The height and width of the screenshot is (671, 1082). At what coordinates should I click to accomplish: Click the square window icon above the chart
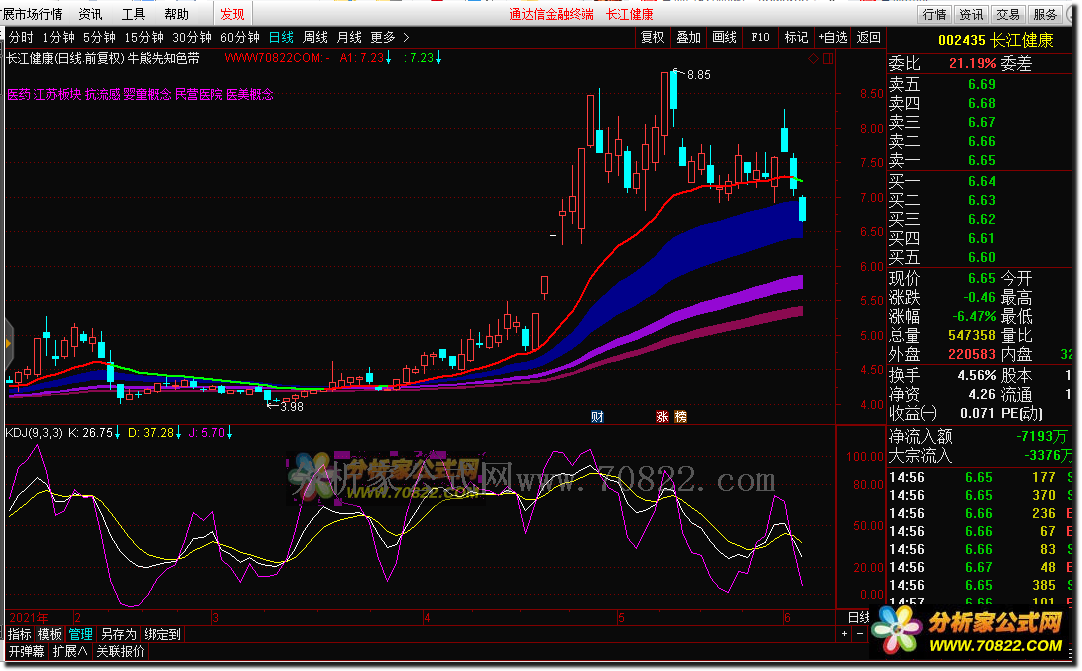tap(828, 59)
